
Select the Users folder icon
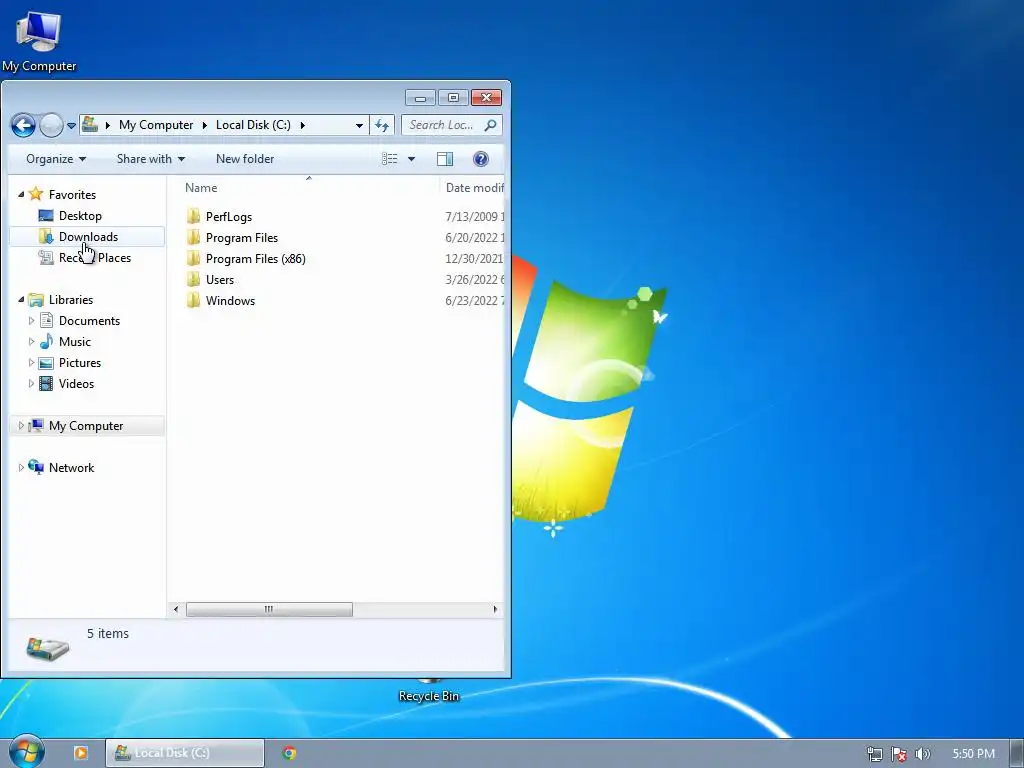(x=193, y=279)
